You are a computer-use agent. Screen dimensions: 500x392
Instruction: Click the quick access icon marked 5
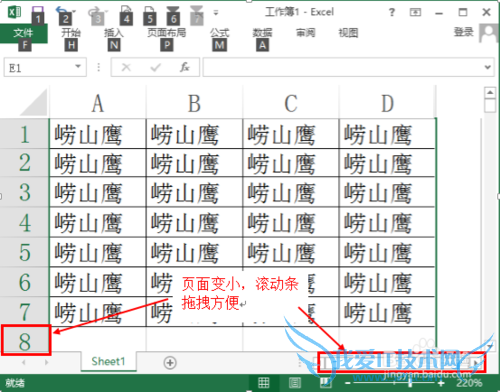tap(150, 11)
